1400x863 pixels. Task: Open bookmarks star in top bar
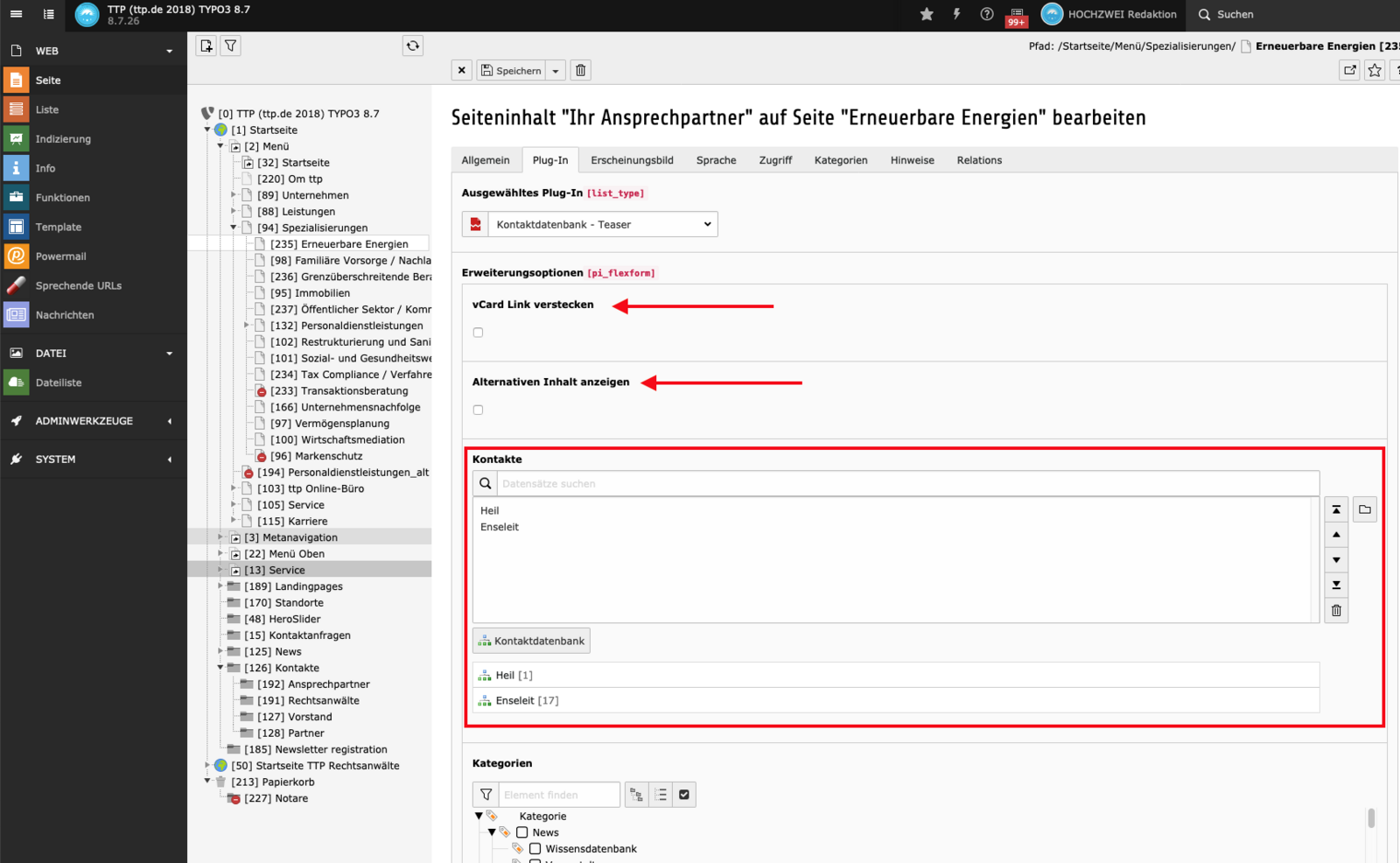(x=927, y=14)
